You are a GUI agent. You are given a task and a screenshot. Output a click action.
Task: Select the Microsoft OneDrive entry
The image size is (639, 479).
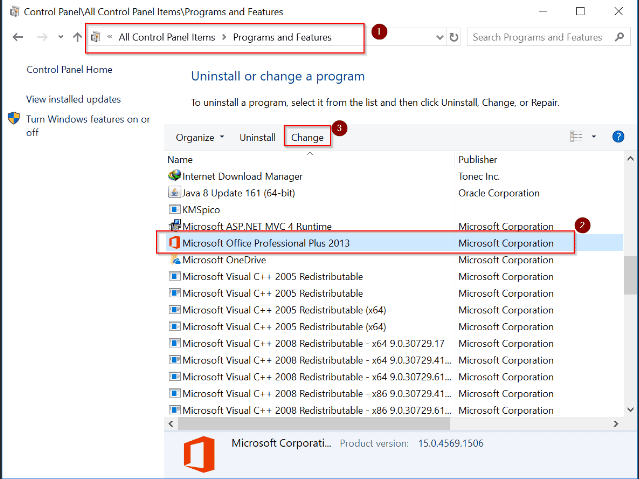[x=224, y=260]
